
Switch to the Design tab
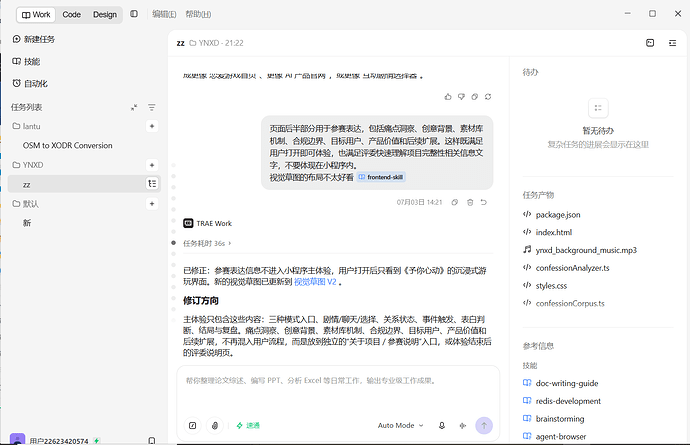tap(105, 15)
